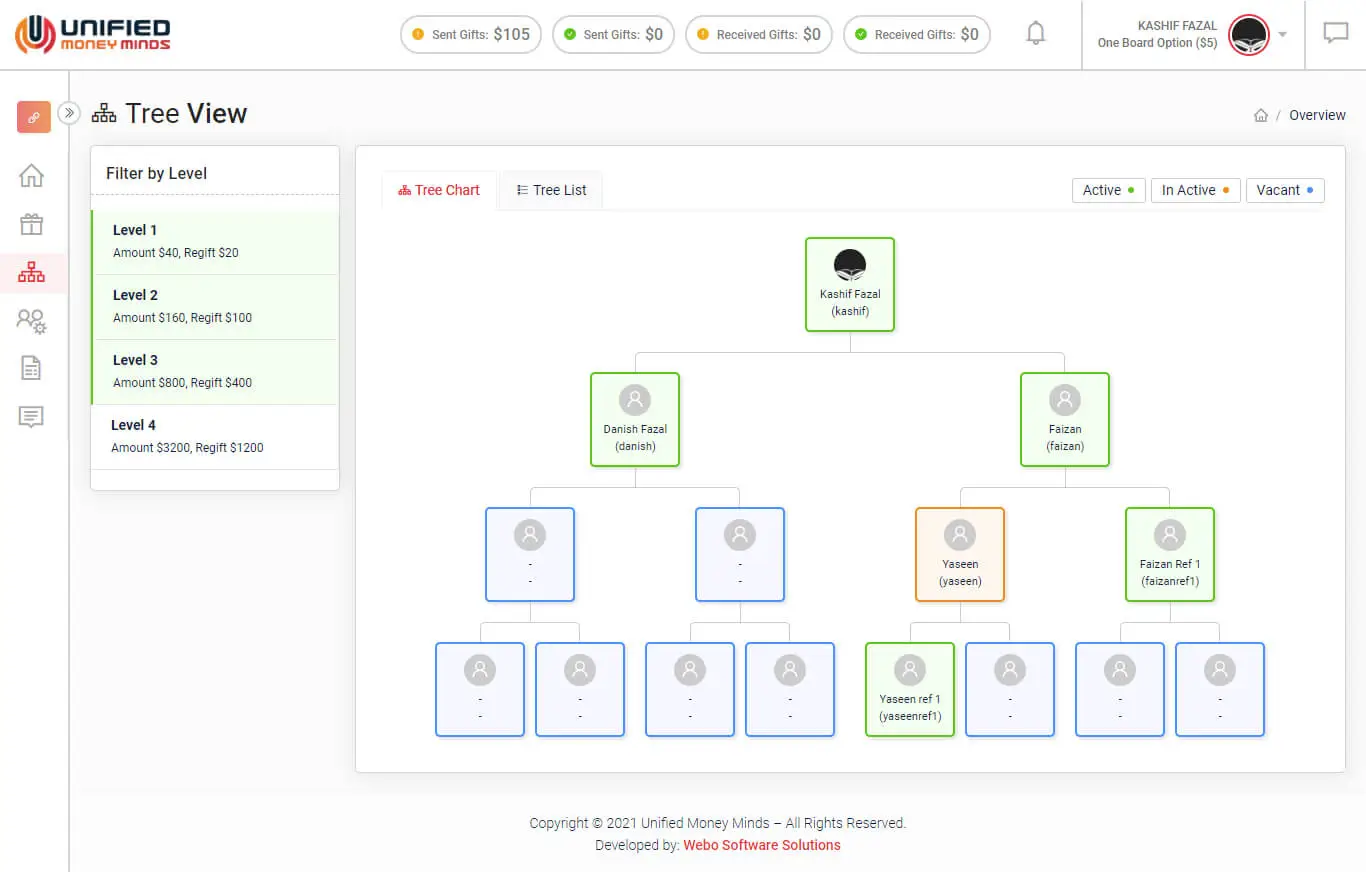Click the red link icon button
Screen dimensions: 1366x872
click(x=34, y=117)
